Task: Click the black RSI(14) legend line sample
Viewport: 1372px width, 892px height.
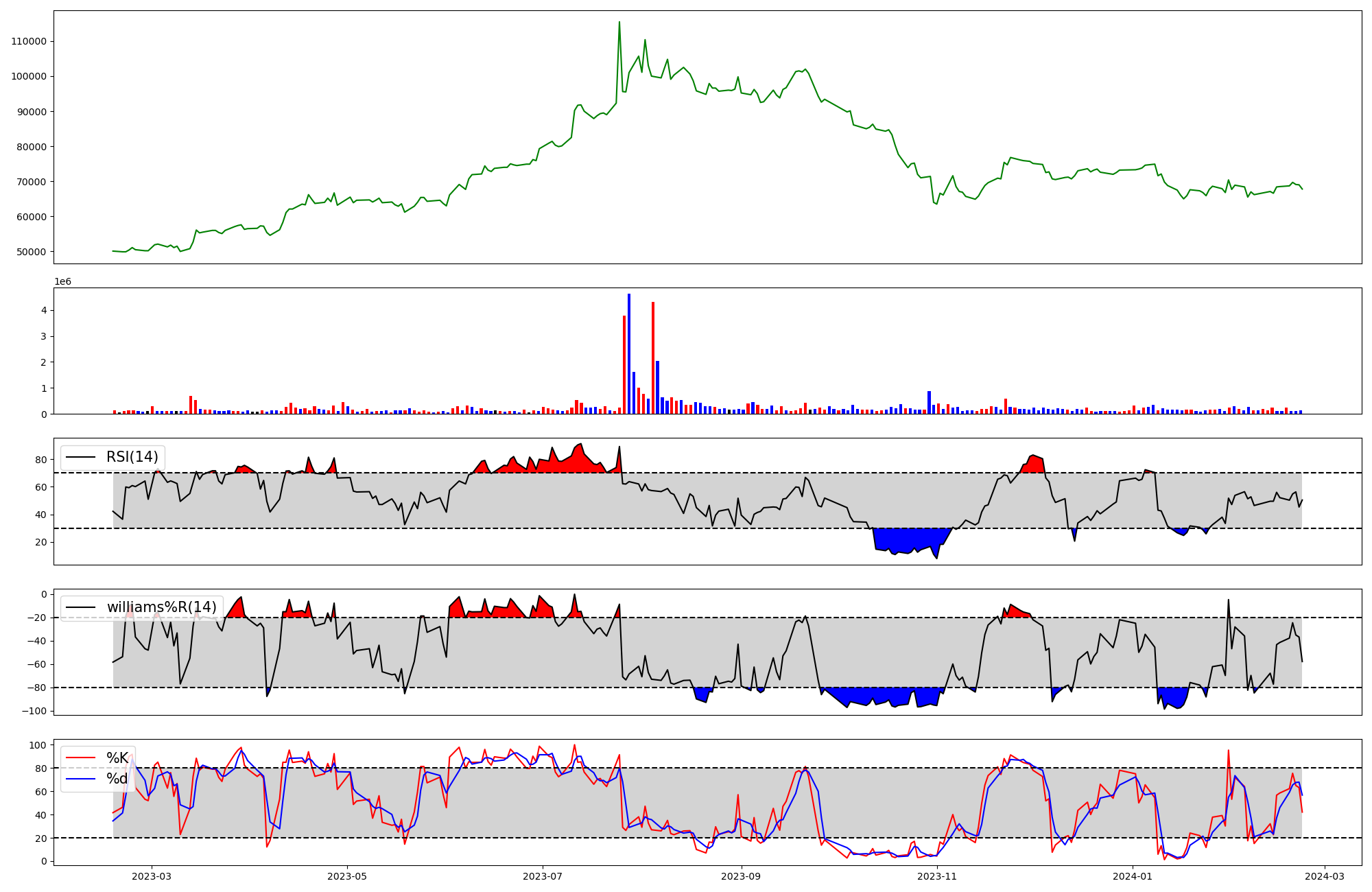Action: tap(81, 458)
